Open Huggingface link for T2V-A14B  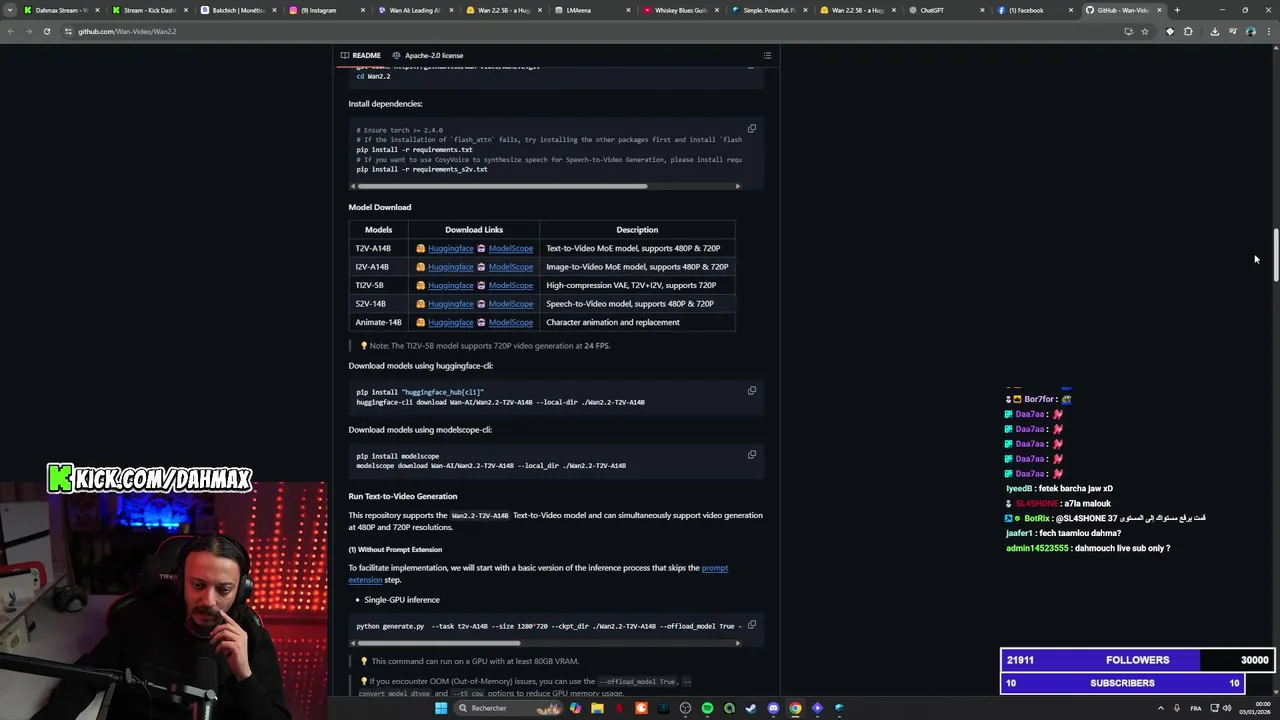(450, 248)
